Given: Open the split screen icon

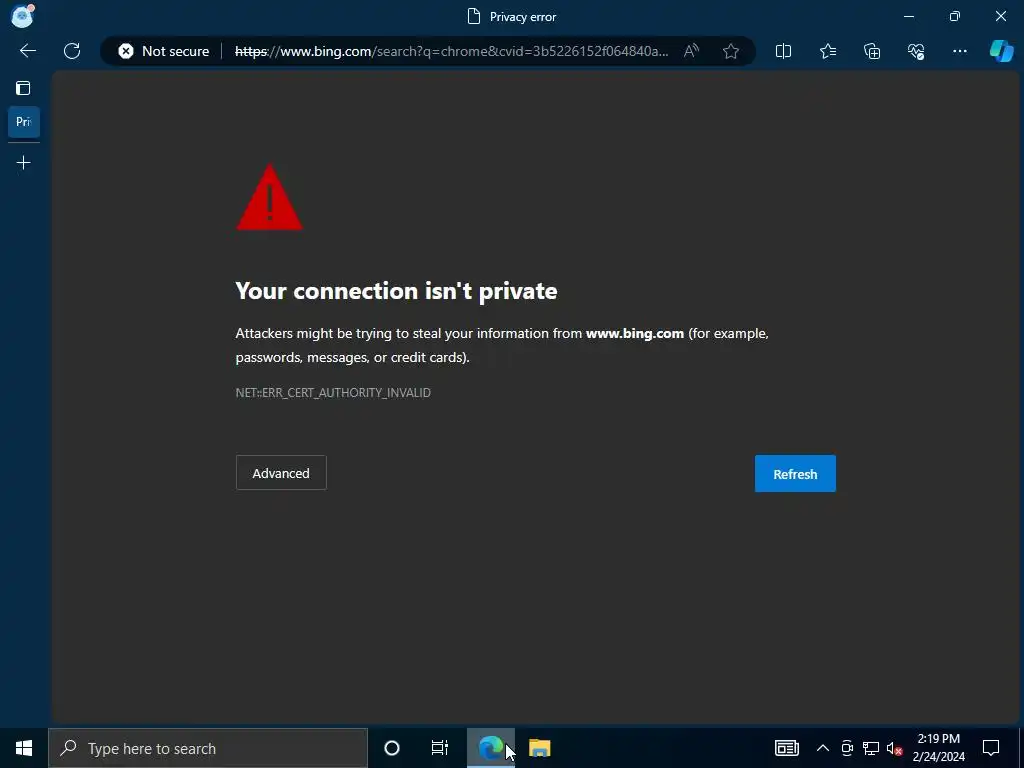Looking at the screenshot, I should 783,51.
